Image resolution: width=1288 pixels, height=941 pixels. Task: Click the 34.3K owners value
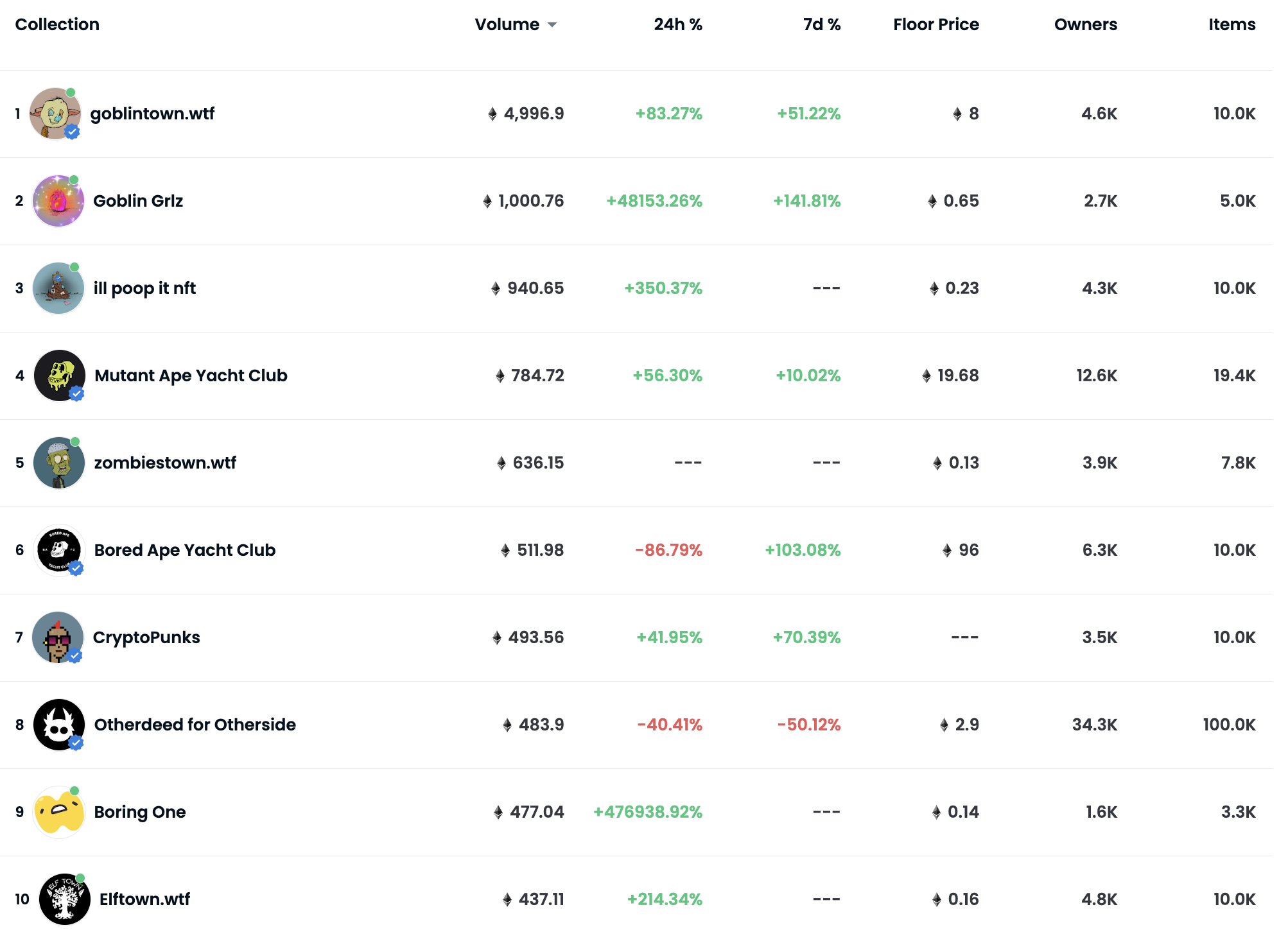point(1095,725)
